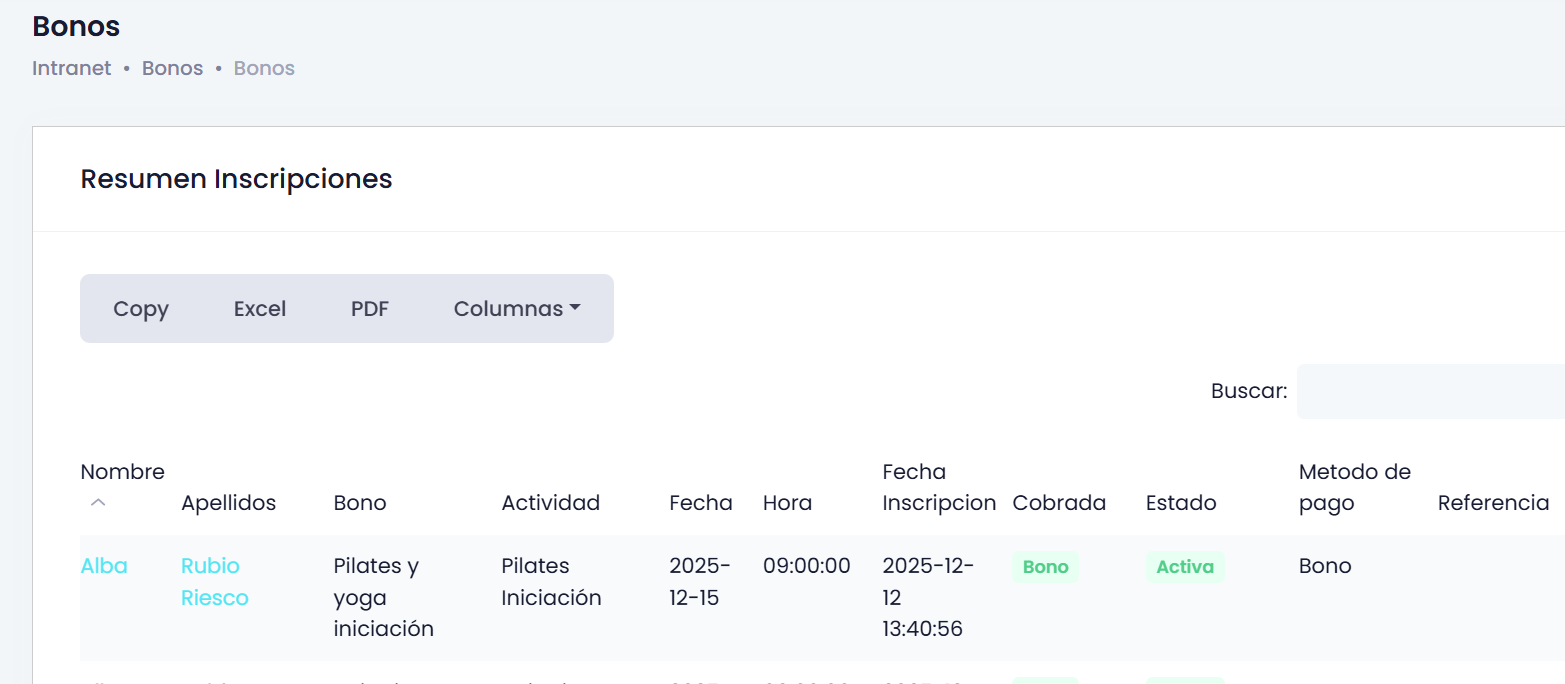Screen dimensions: 1565x684
Task: Navigate to middle Bonos breadcrumb
Action: pos(172,68)
